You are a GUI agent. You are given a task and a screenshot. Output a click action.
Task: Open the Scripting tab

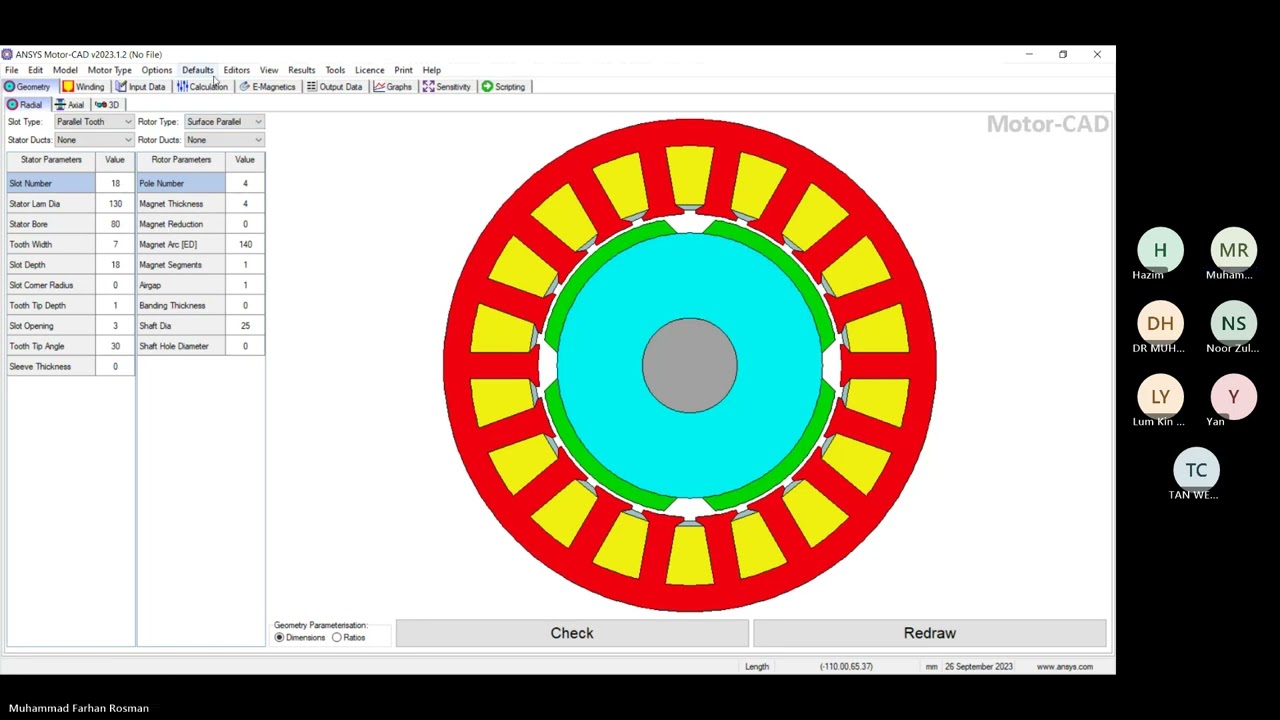(503, 87)
